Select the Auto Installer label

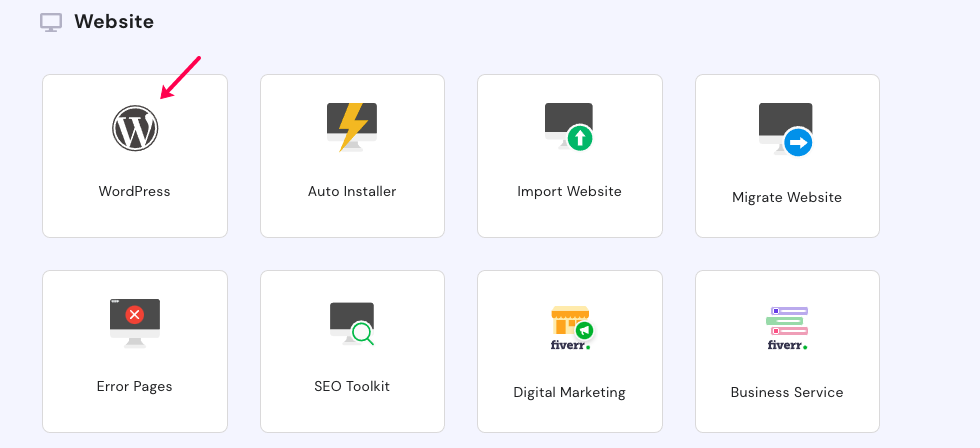pyautogui.click(x=352, y=191)
